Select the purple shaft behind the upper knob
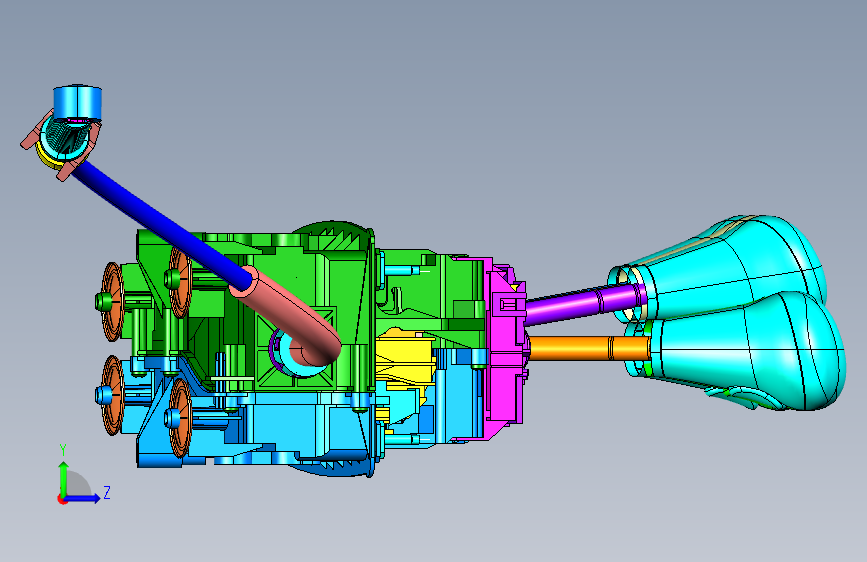867x562 pixels. [x=583, y=303]
